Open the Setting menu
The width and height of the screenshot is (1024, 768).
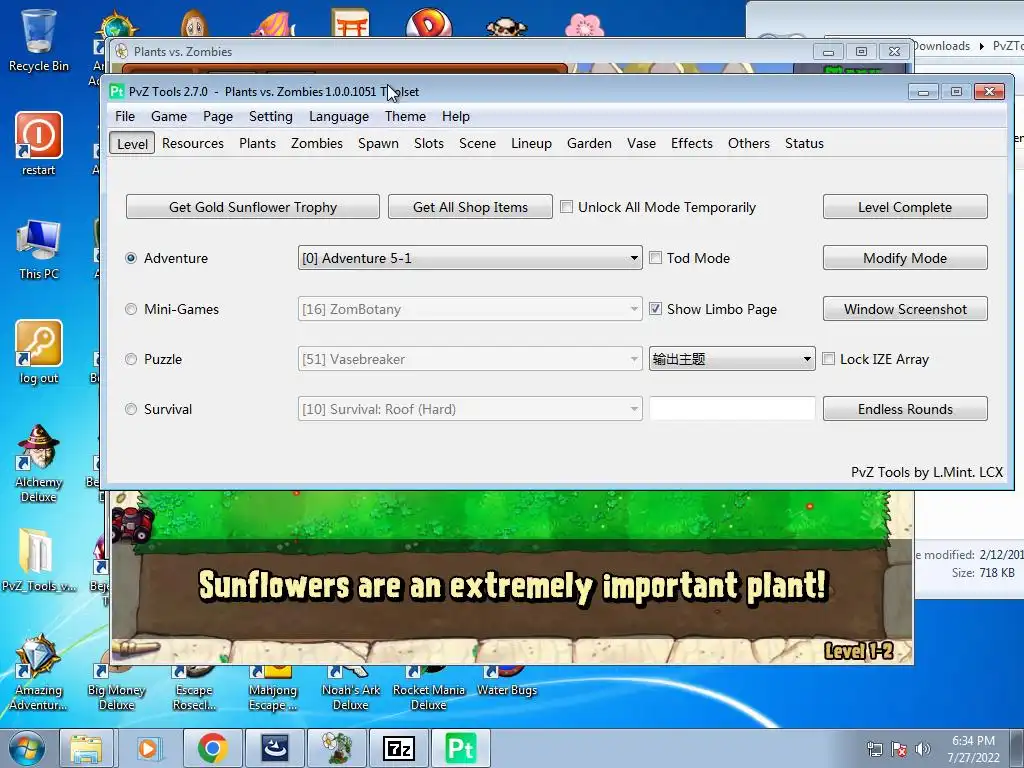(270, 116)
